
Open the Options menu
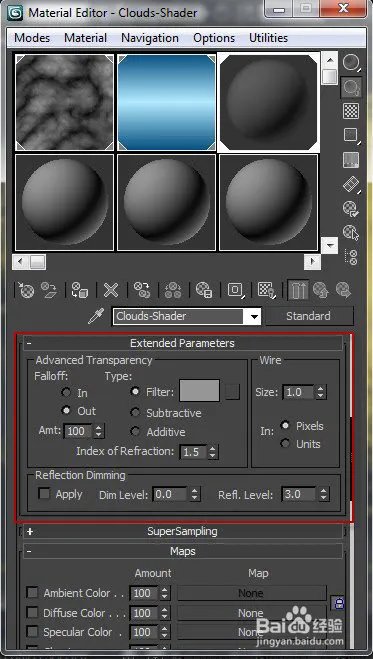pyautogui.click(x=214, y=38)
